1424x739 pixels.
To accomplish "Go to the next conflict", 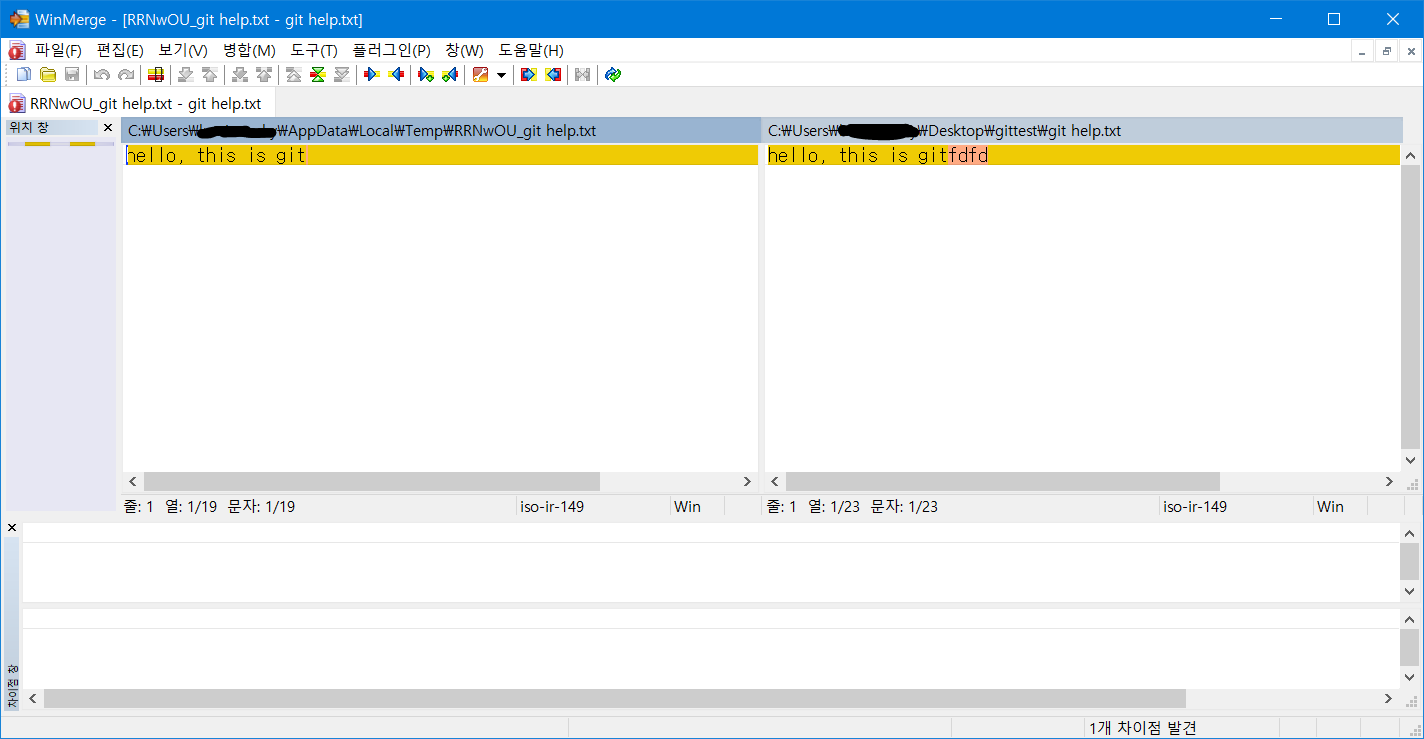I will [240, 75].
